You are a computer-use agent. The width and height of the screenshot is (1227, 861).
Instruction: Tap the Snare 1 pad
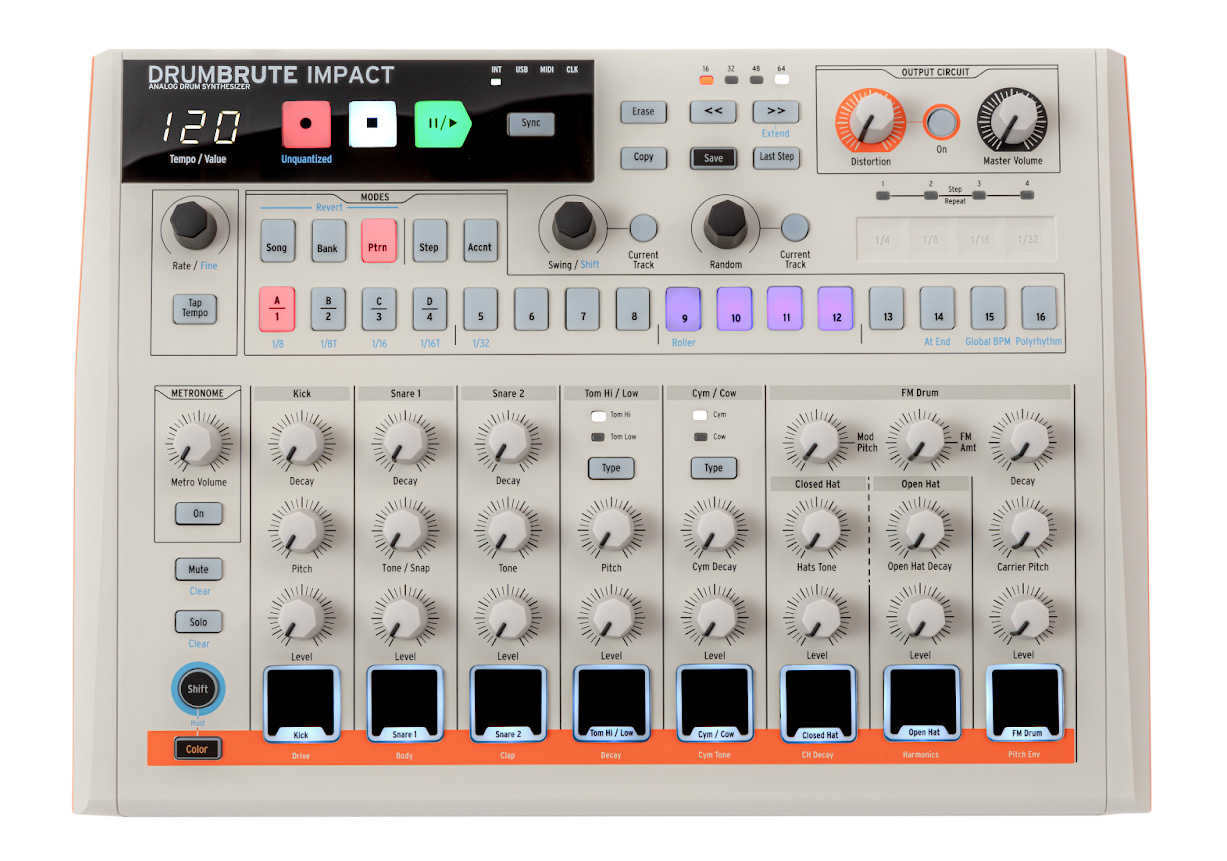pos(404,704)
